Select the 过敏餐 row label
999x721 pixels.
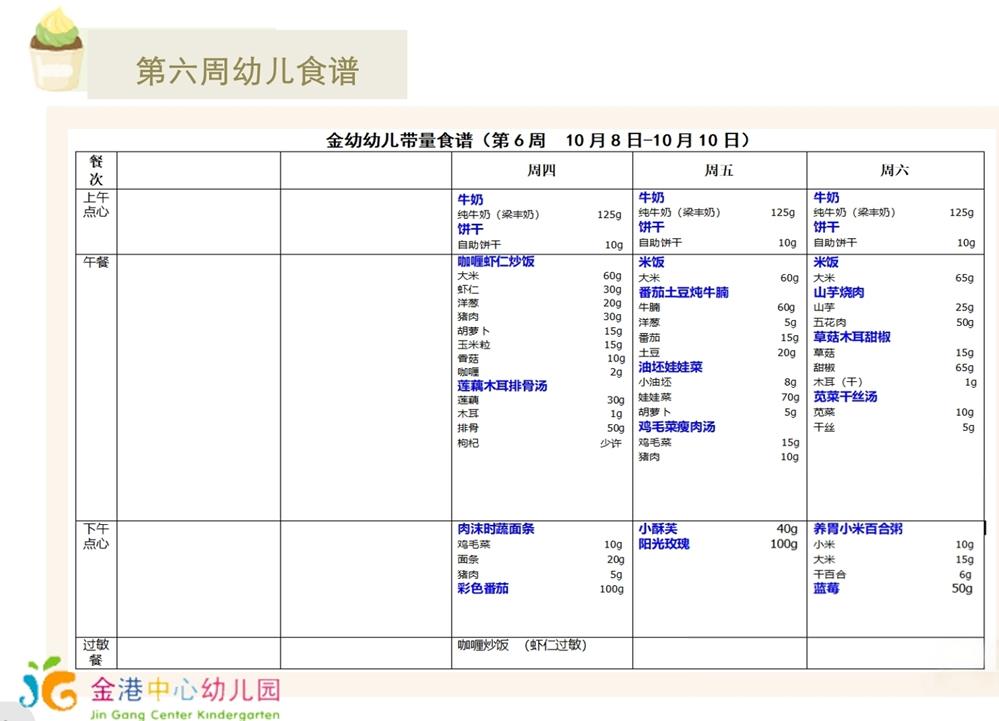tap(96, 652)
